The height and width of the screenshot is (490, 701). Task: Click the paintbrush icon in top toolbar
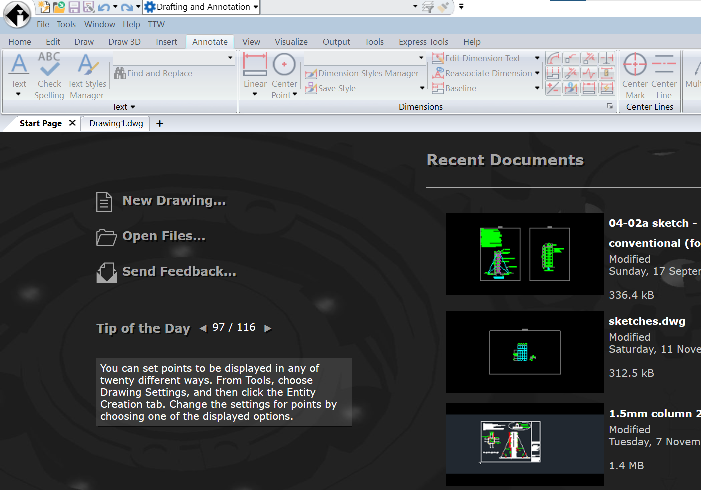(443, 7)
